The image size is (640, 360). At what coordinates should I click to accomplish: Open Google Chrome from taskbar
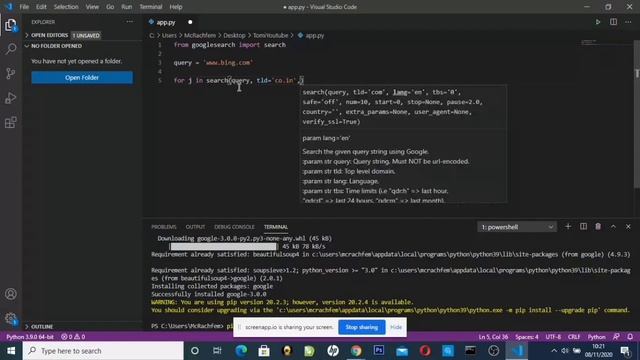coord(356,351)
